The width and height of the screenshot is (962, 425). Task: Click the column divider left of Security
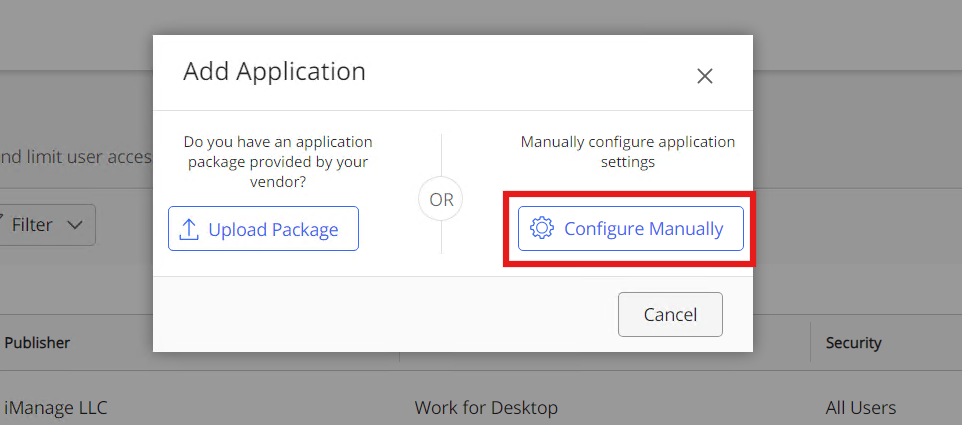click(x=810, y=342)
